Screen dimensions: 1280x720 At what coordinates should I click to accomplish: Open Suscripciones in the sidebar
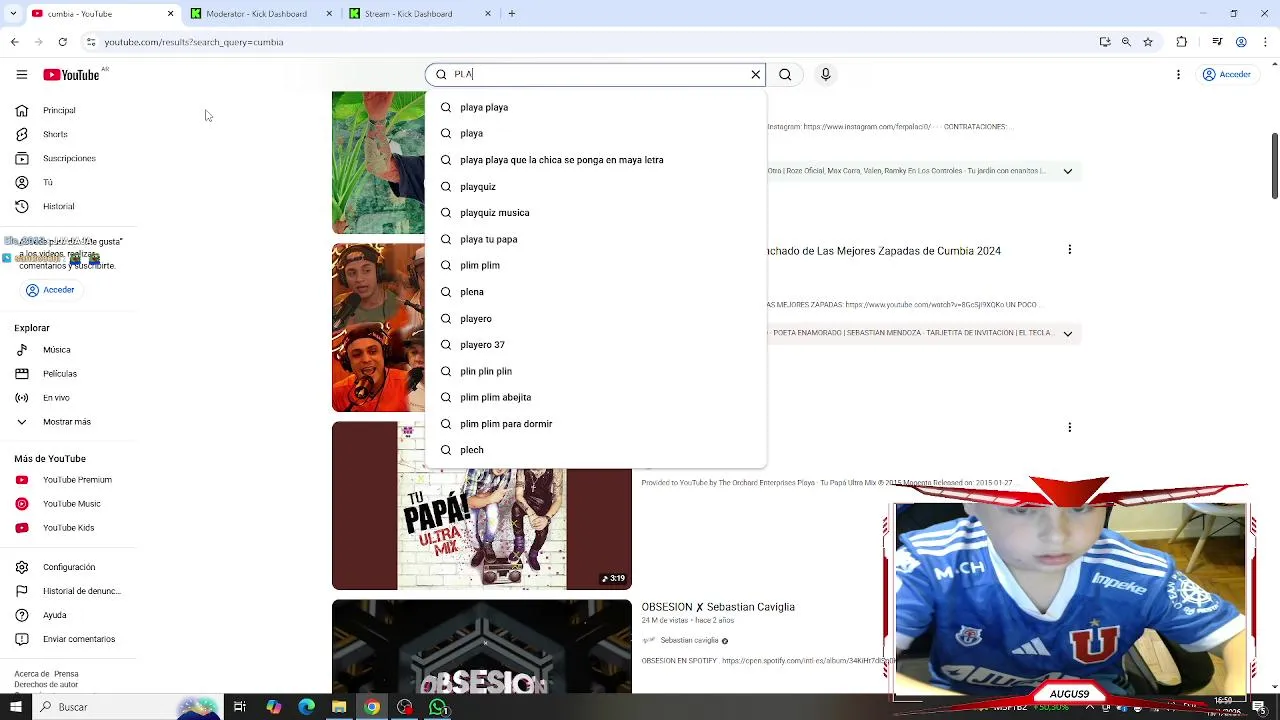69,159
